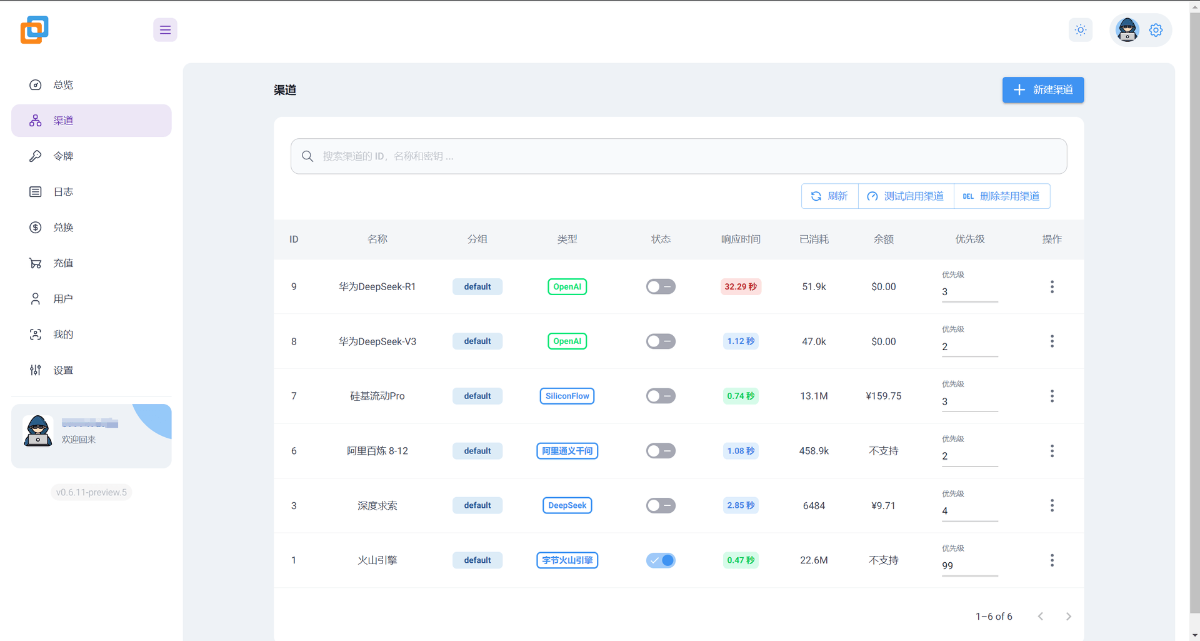Image resolution: width=1200 pixels, height=641 pixels.
Task: Click the 新建渠道 new channel button
Action: click(x=1043, y=89)
